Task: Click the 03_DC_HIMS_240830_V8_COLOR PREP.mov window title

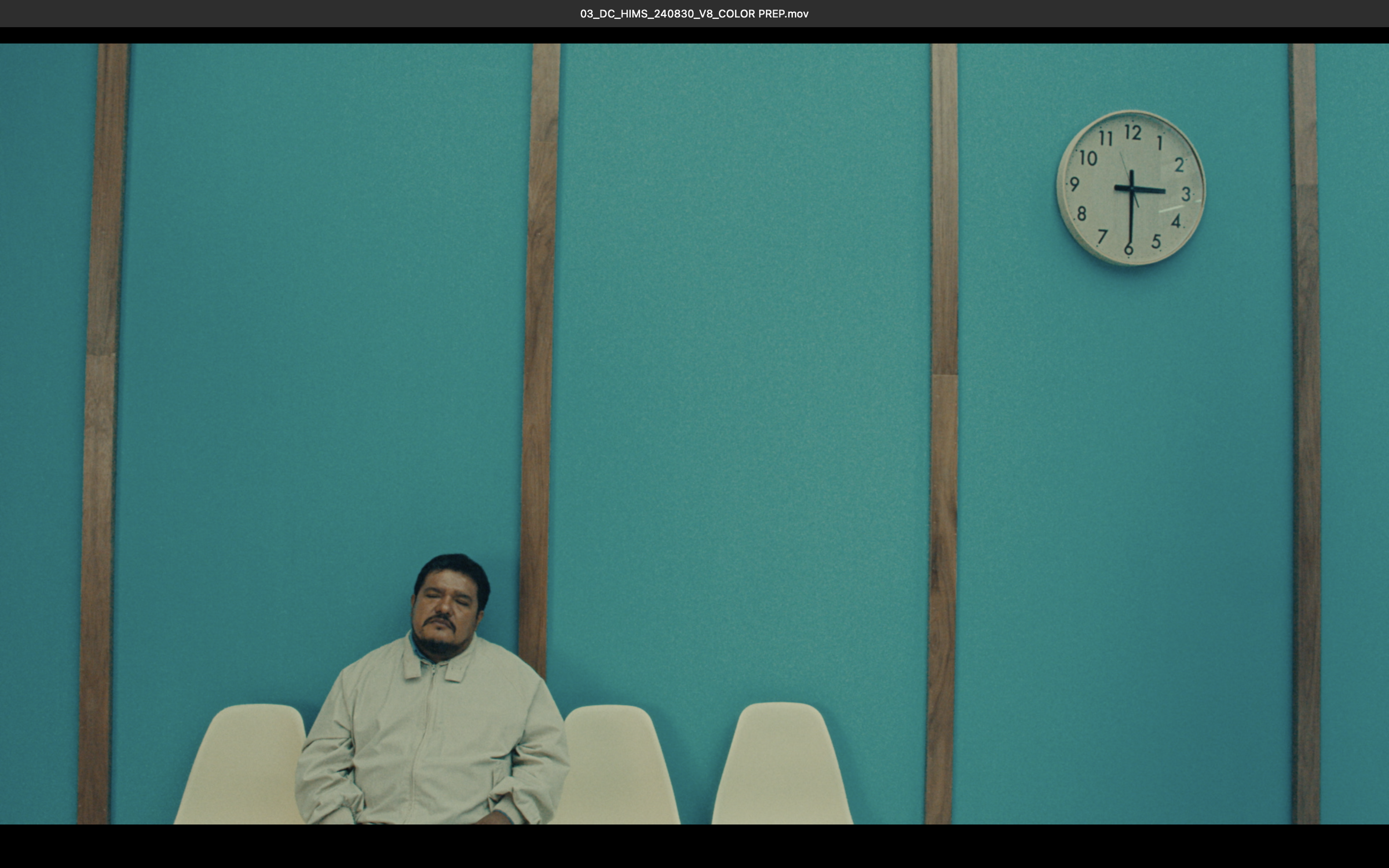Action: point(694,14)
